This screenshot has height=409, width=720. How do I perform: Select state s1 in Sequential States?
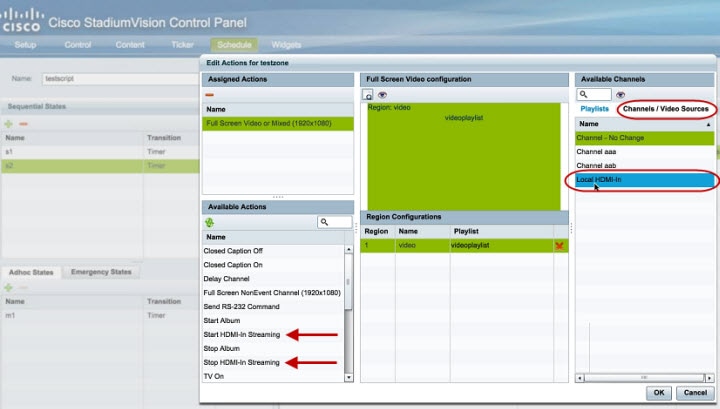point(100,151)
